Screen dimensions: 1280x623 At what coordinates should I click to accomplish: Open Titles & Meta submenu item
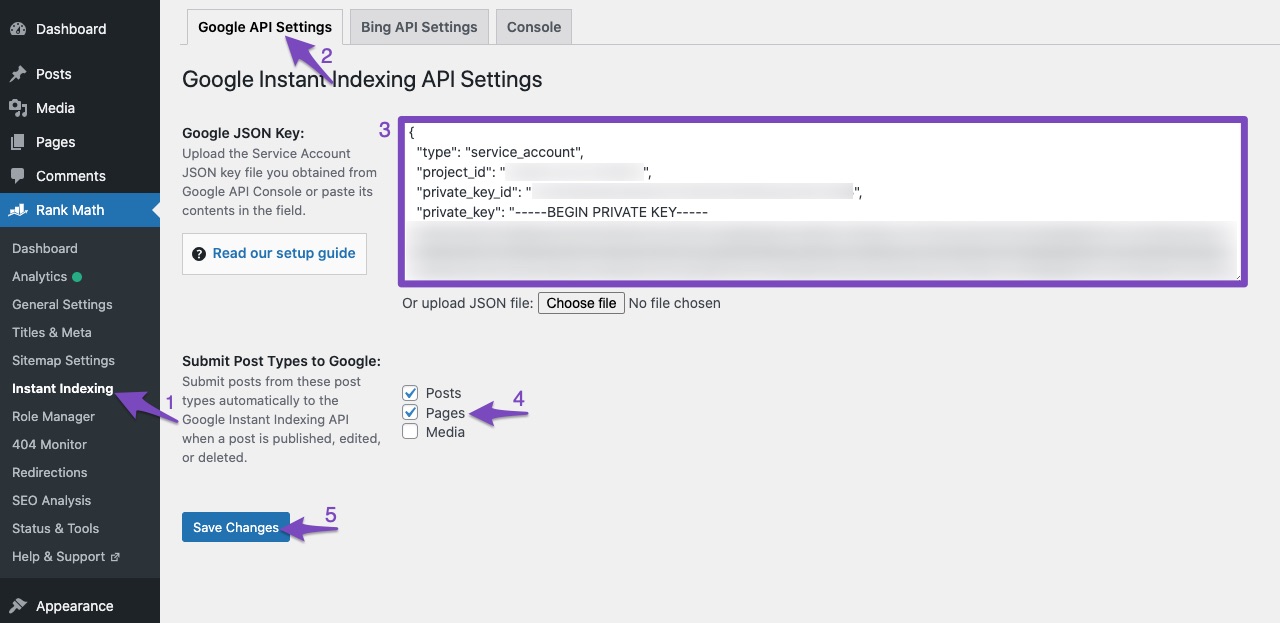tap(52, 332)
